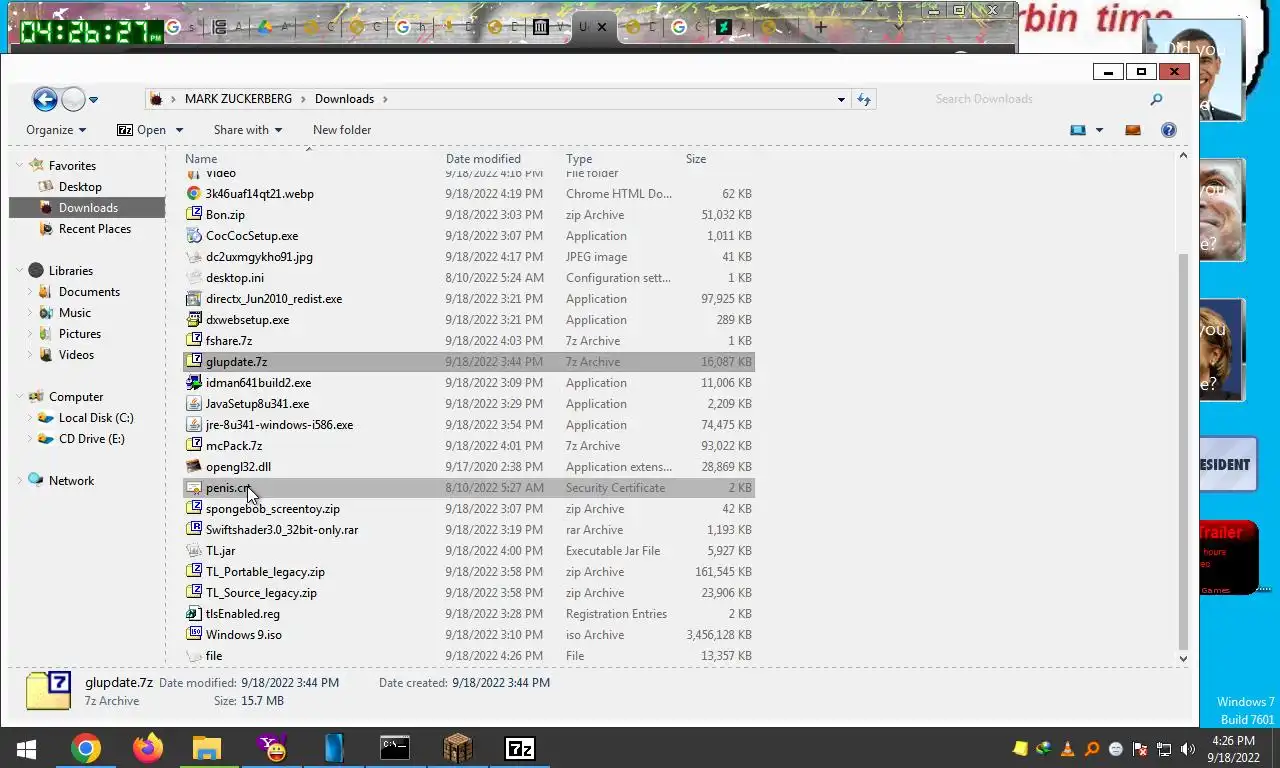Image resolution: width=1280 pixels, height=768 pixels.
Task: Select the CocCocSetup.exe icon
Action: (x=195, y=236)
